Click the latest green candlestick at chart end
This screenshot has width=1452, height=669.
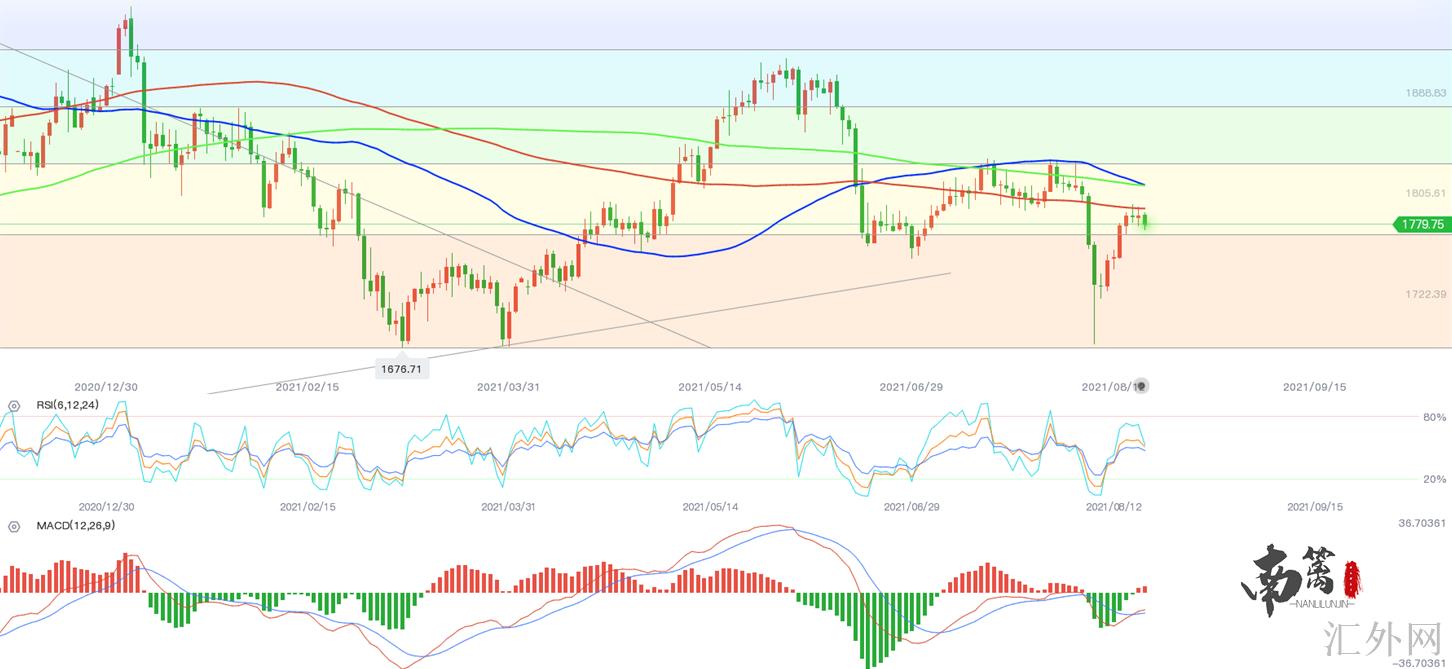[x=1145, y=220]
